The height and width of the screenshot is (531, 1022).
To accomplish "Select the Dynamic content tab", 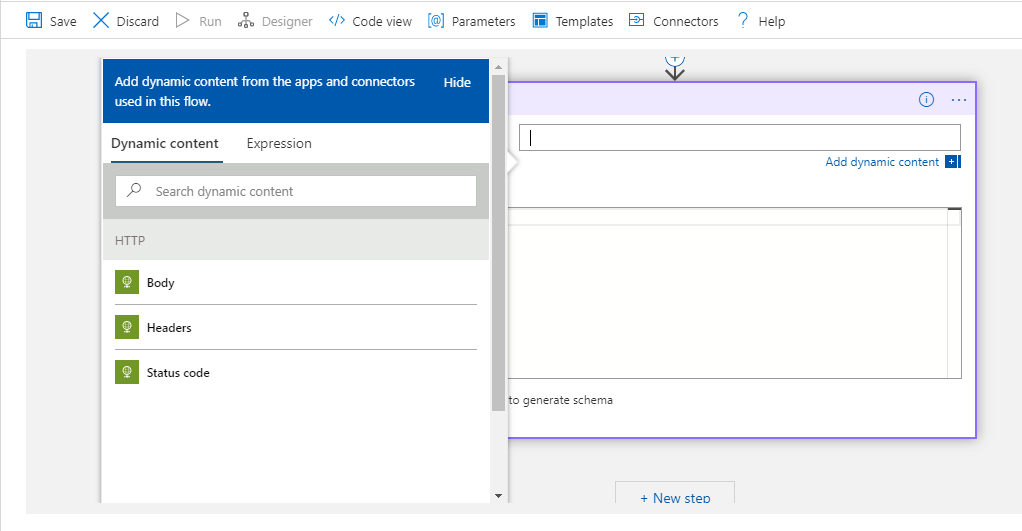I will click(x=165, y=143).
